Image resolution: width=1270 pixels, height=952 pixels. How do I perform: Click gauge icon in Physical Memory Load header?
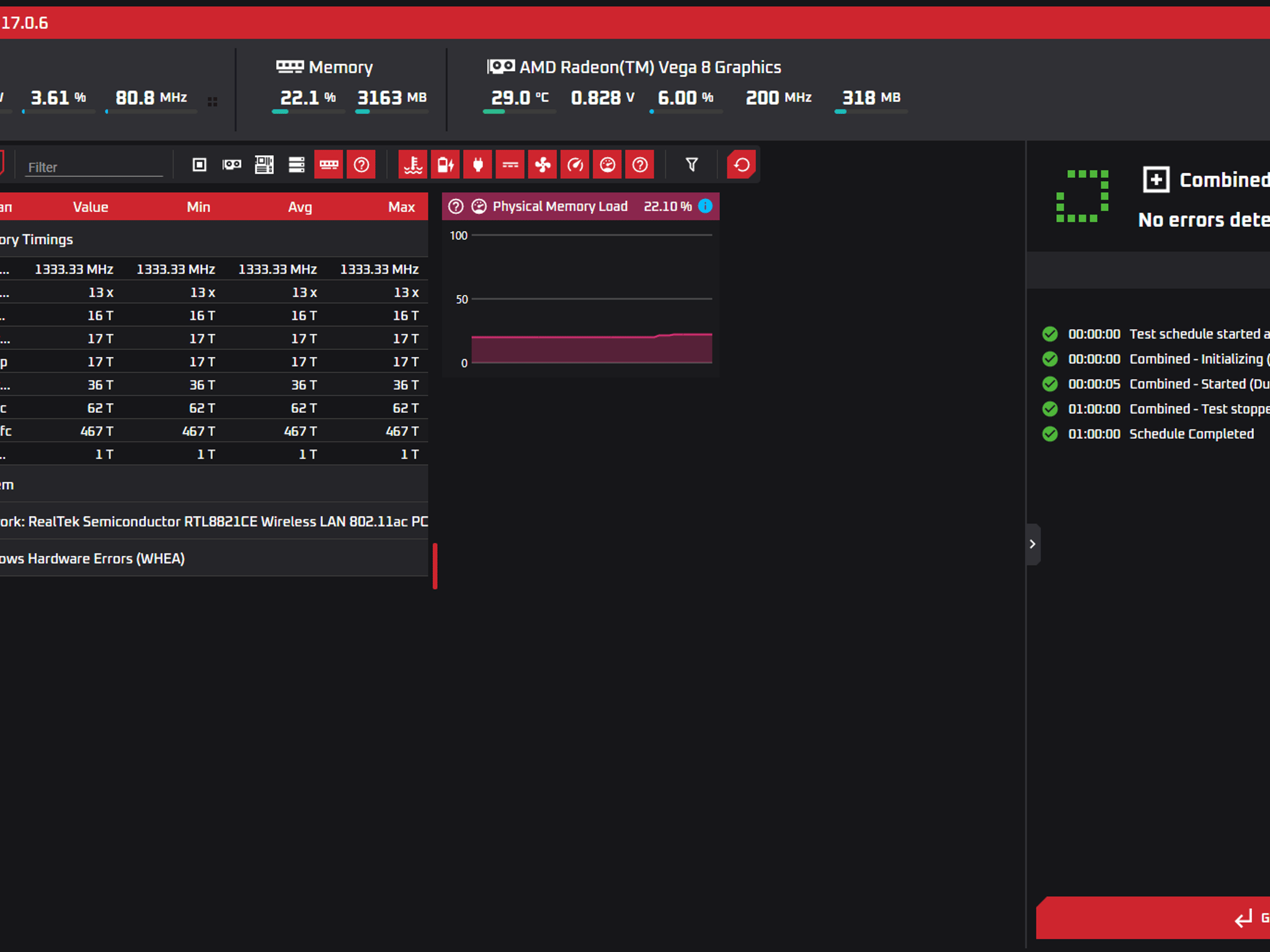[479, 206]
